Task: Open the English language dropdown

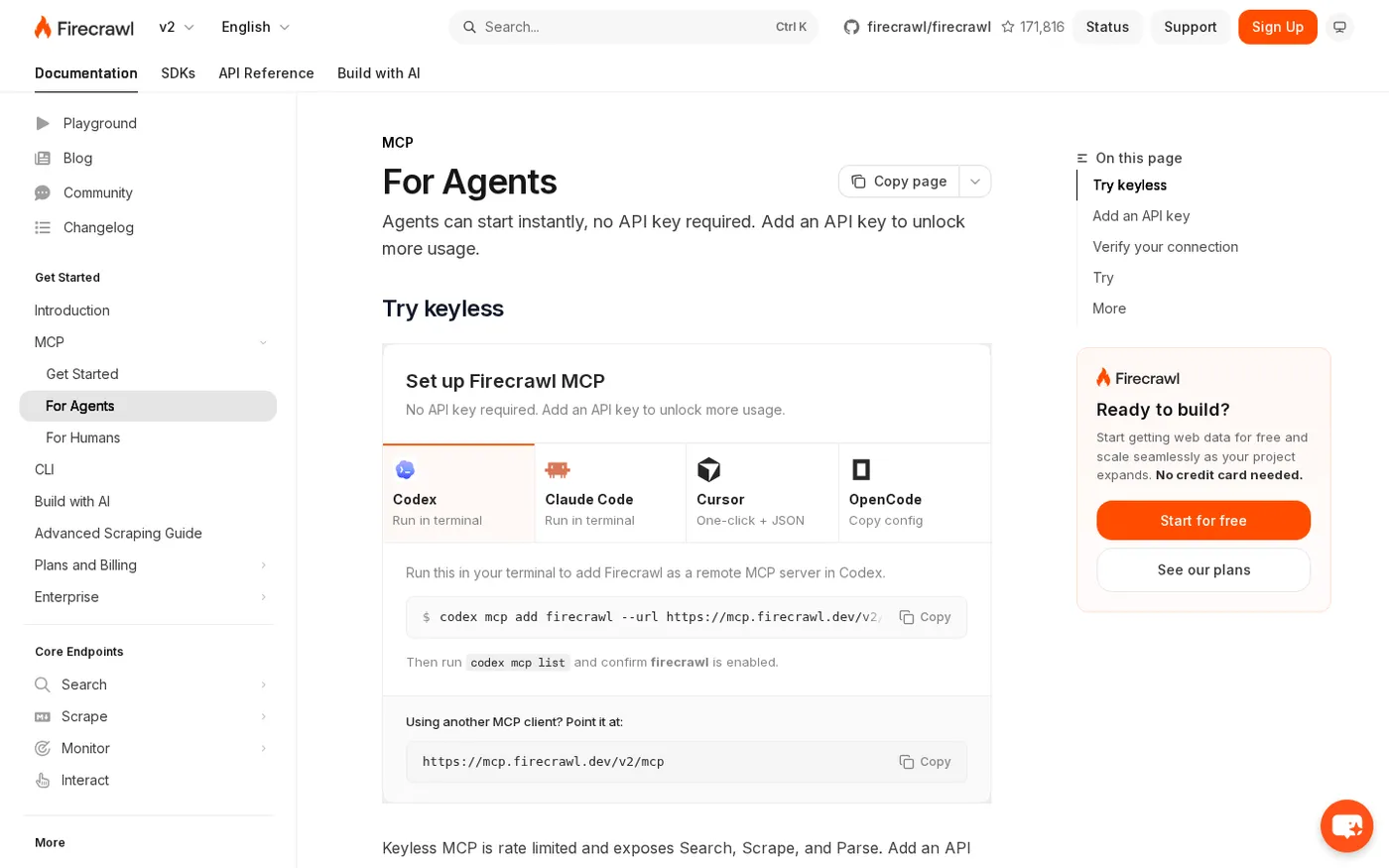Action: 256,27
